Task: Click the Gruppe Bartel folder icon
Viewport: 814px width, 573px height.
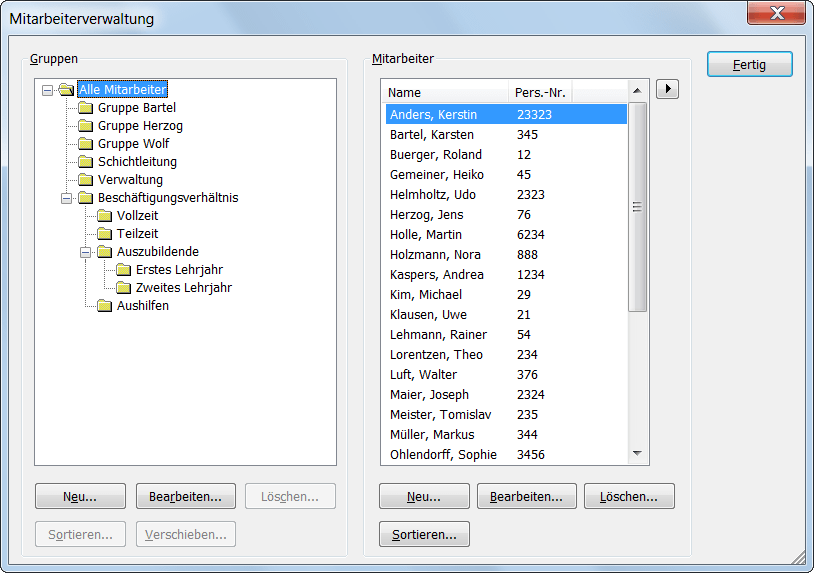Action: coord(85,108)
